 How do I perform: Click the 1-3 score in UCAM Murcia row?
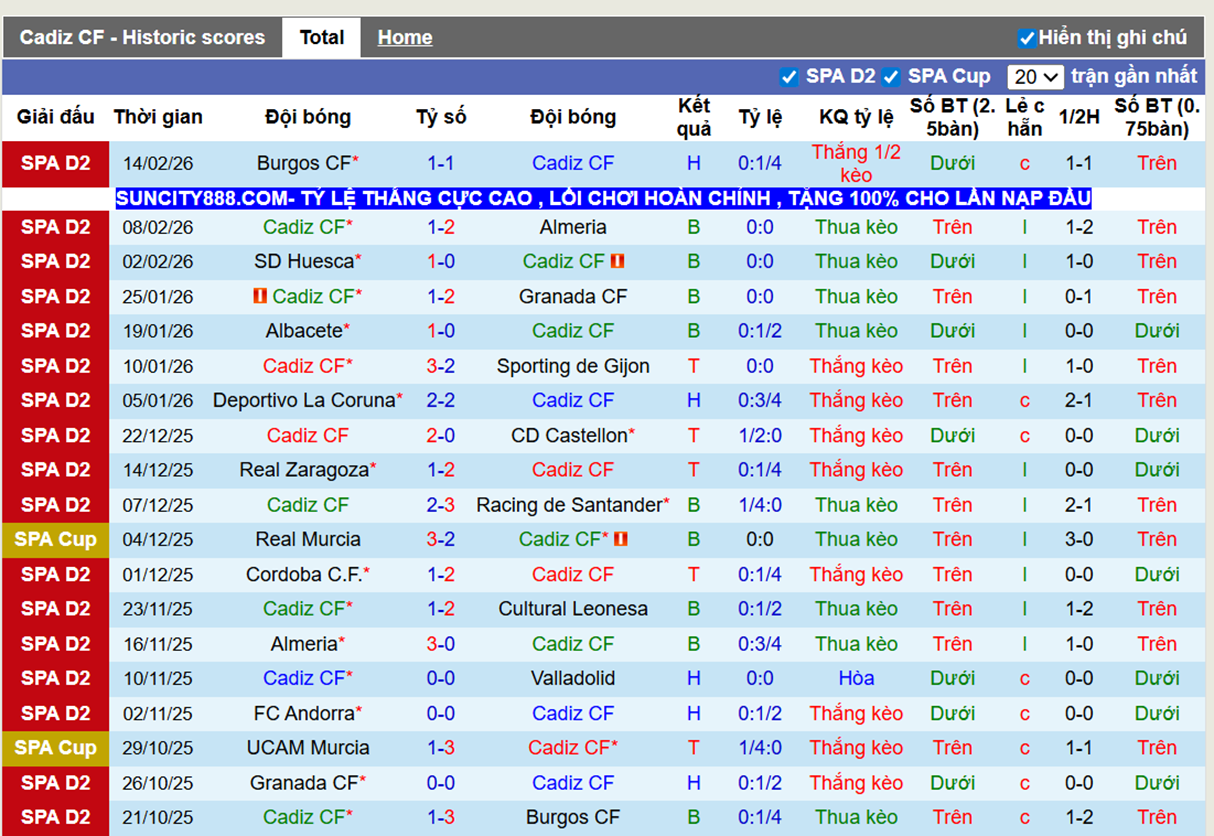441,747
